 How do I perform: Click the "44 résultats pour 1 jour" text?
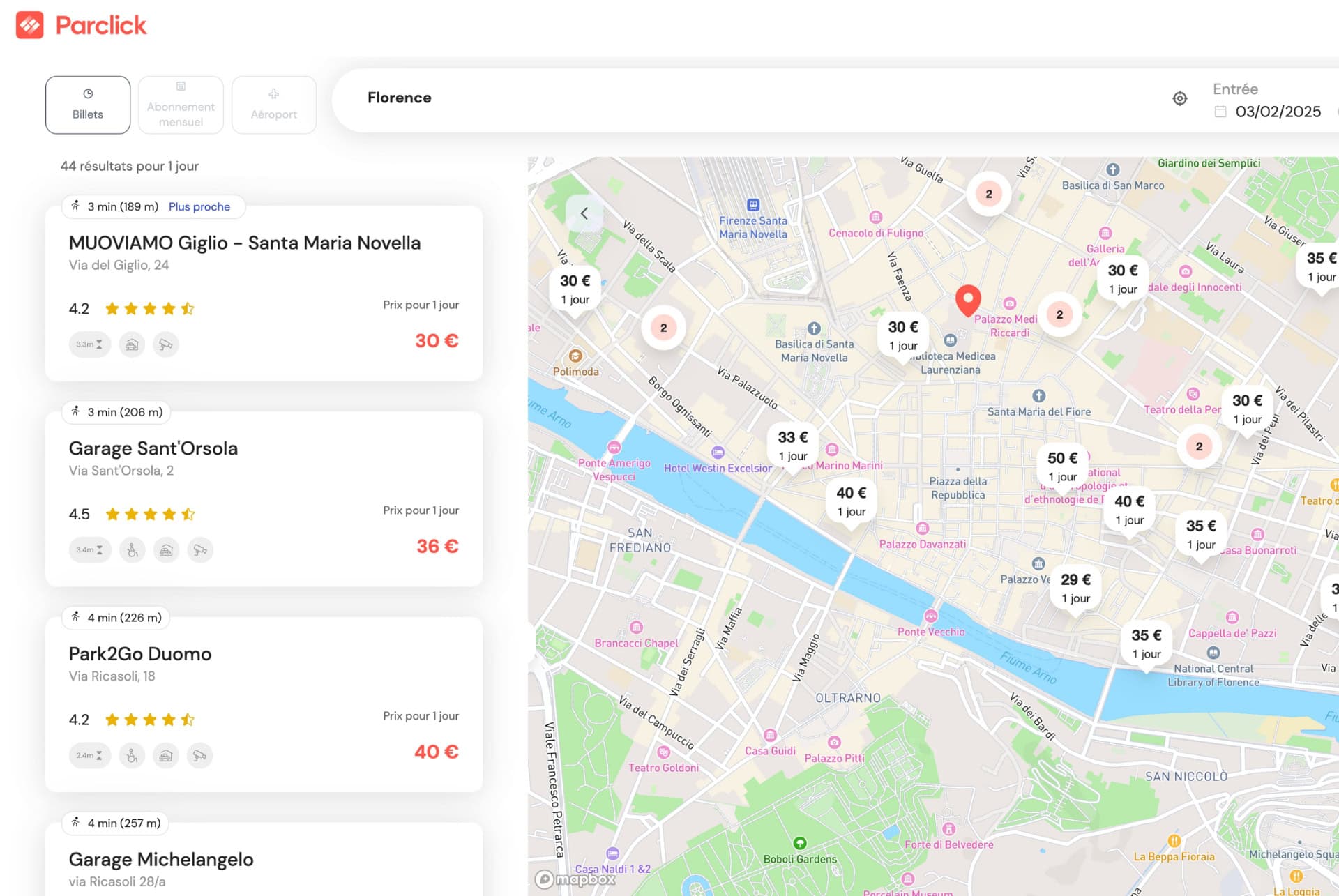point(130,166)
